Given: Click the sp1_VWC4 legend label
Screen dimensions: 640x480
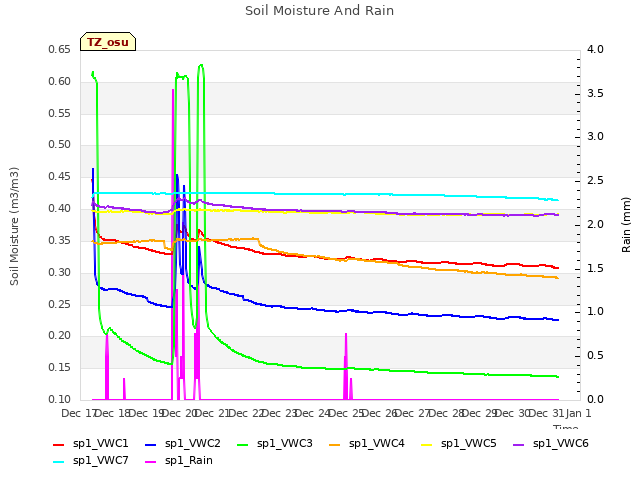Looking at the screenshot, I should click(377, 443).
